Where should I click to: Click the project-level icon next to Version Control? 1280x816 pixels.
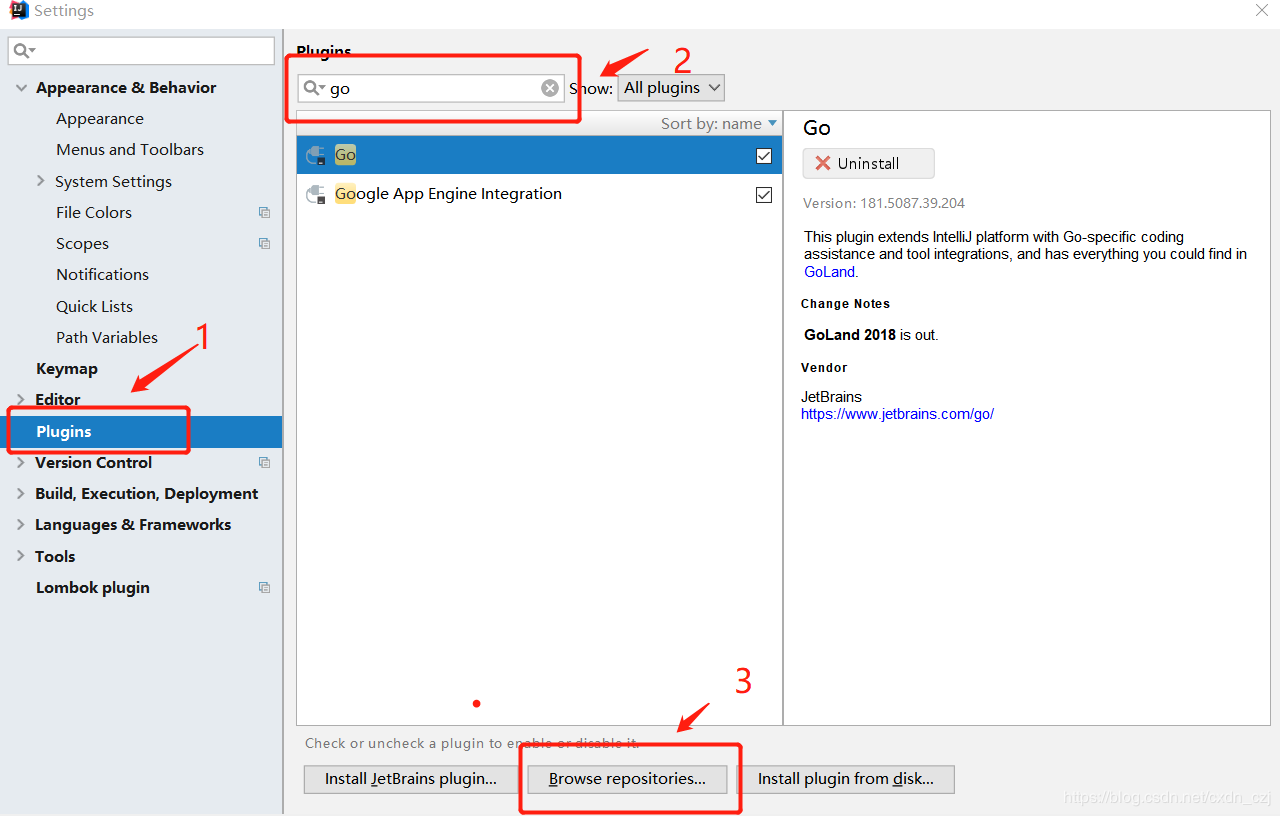click(264, 462)
